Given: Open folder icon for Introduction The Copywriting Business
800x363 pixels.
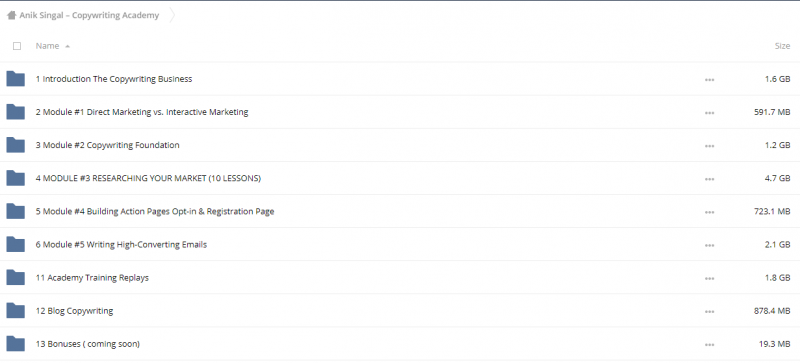Looking at the screenshot, I should pyautogui.click(x=15, y=79).
